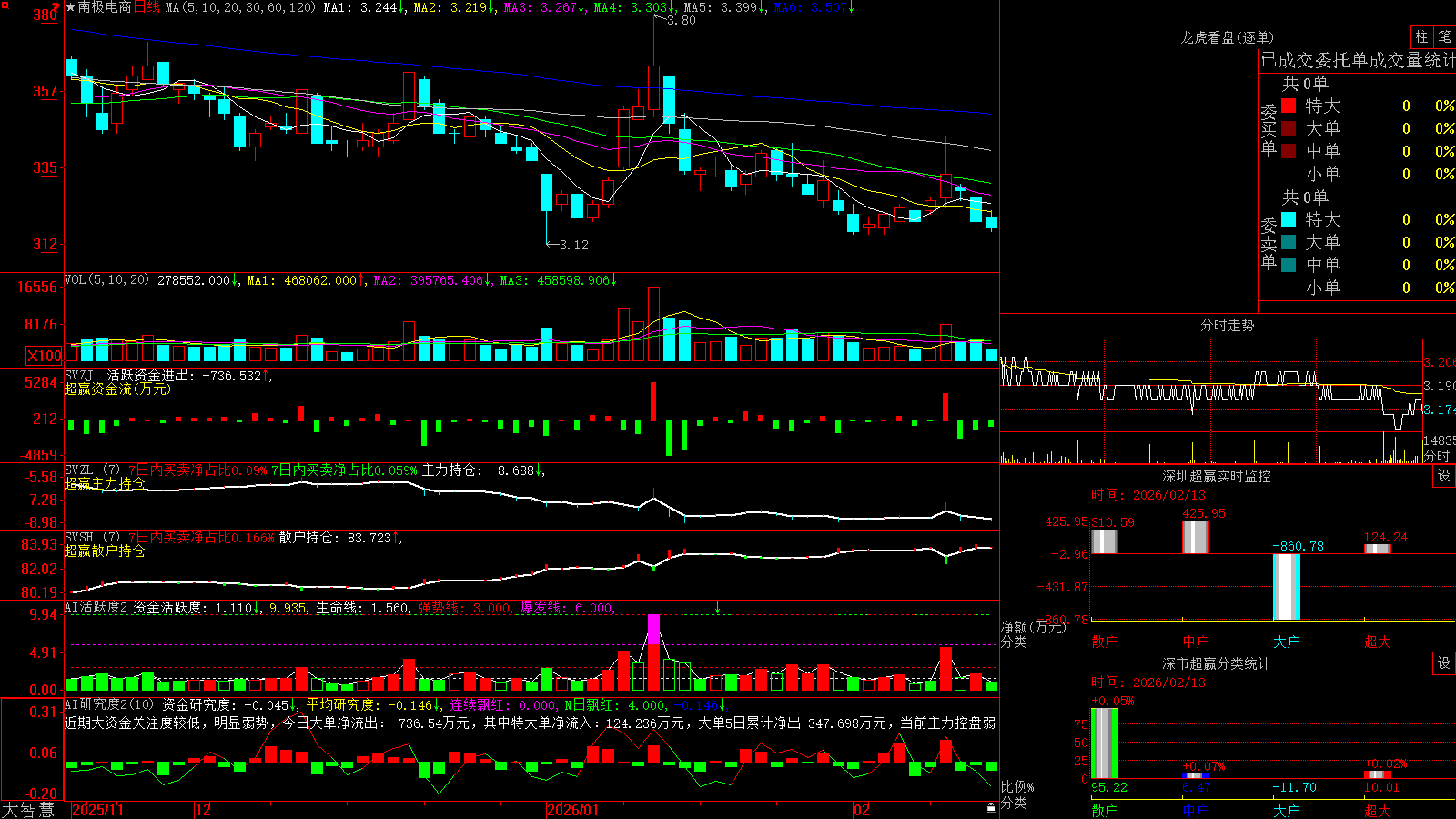Select 散户 category in 深圳超赢实时监控
This screenshot has height=819, width=1456.
pos(1105,642)
